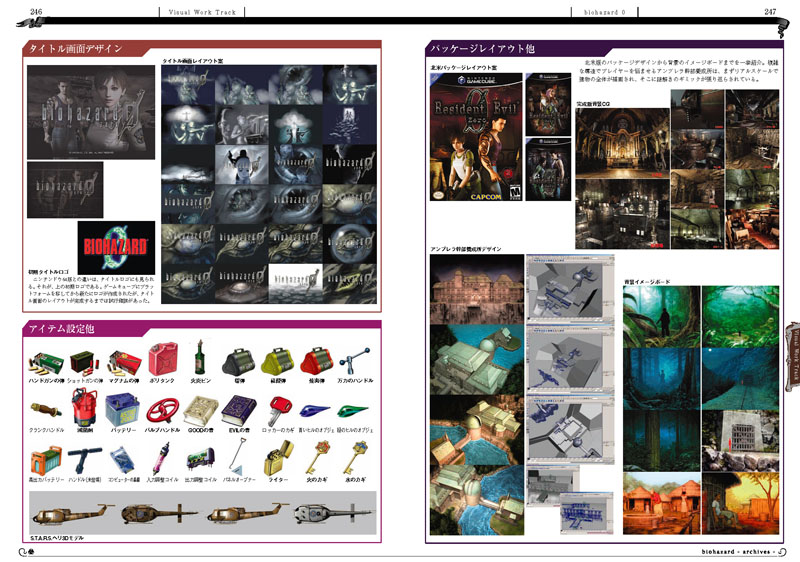Click the fire key with red crest

[x=317, y=457]
